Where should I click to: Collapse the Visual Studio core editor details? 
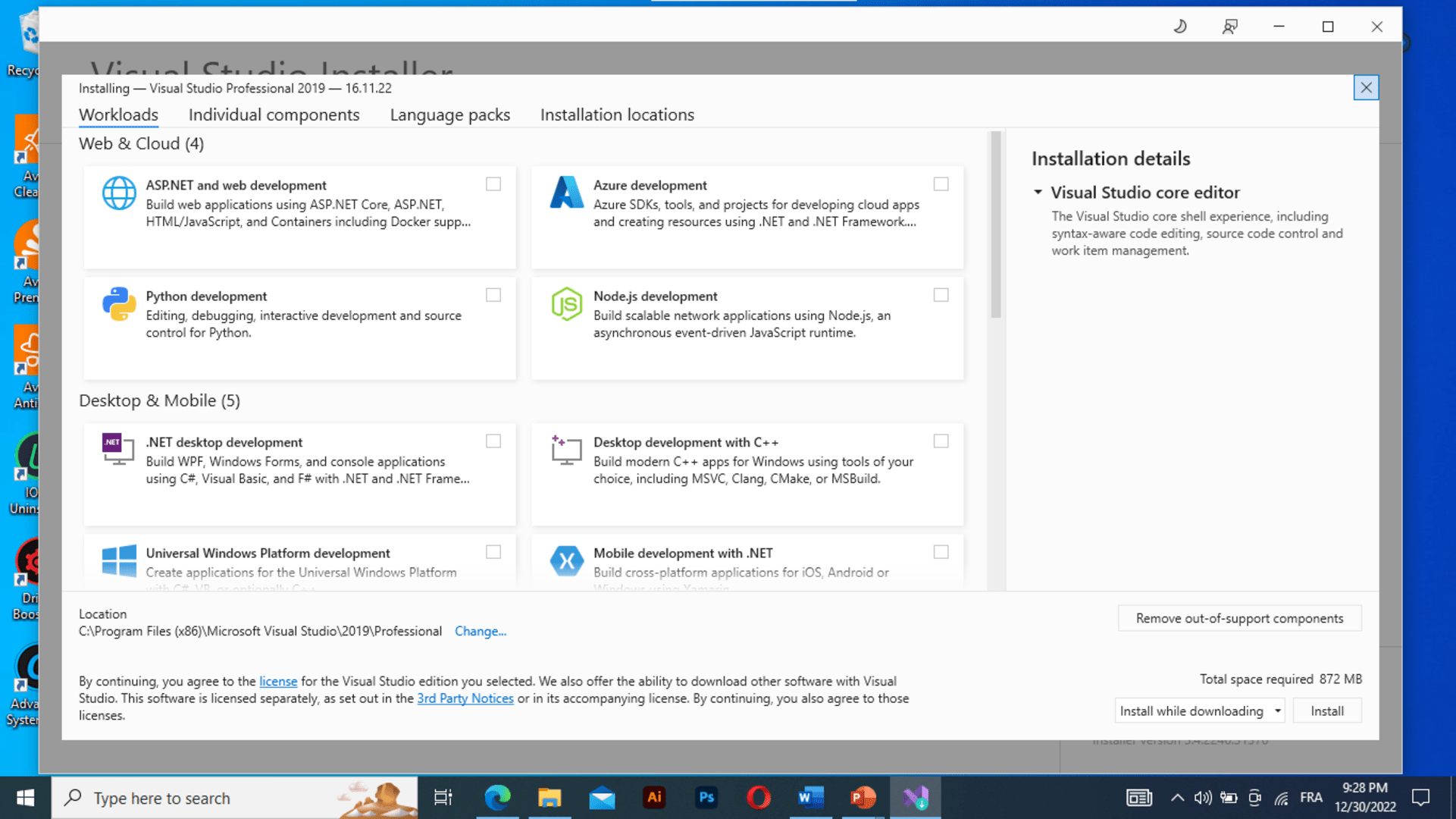1038,192
